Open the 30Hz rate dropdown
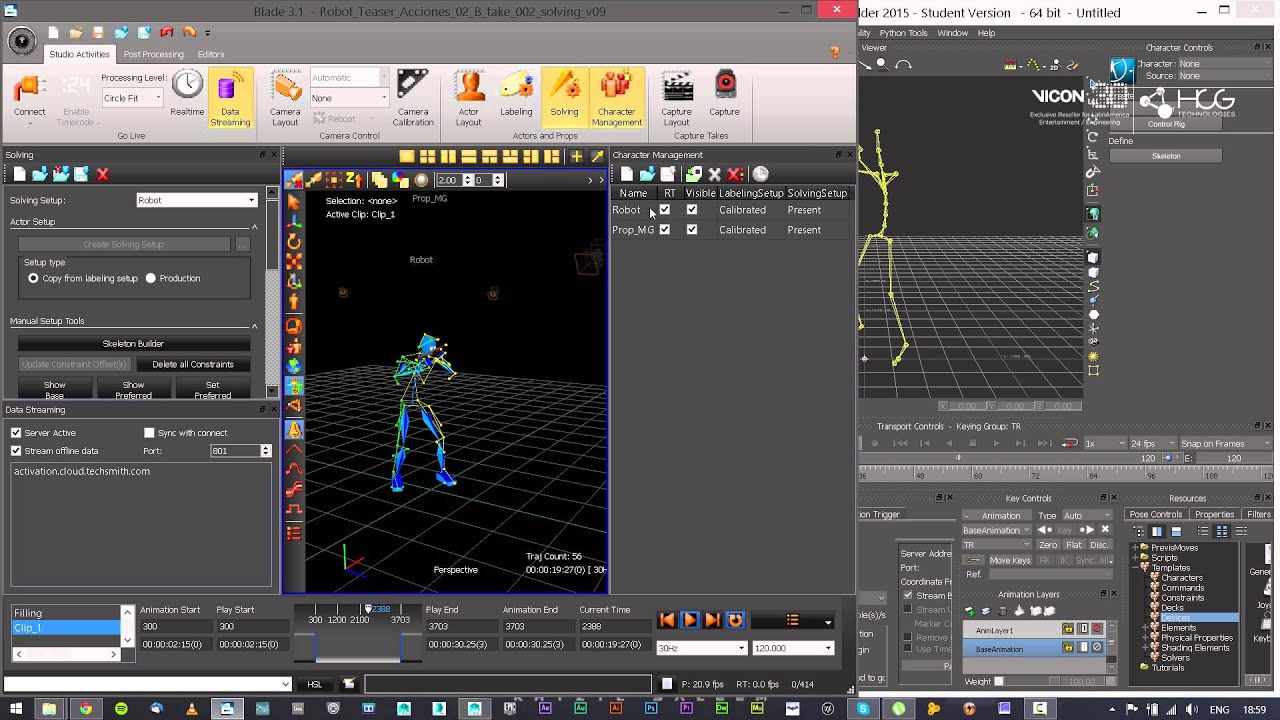 tap(701, 648)
